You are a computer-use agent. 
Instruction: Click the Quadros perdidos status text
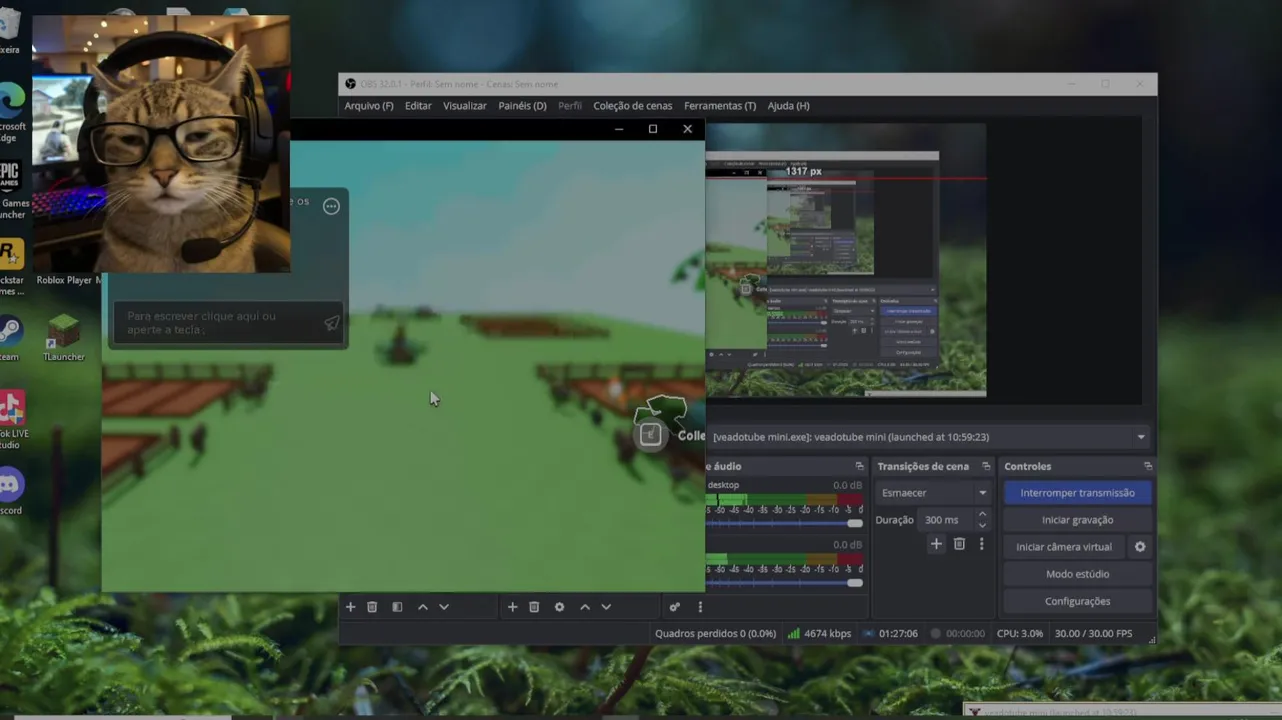715,634
